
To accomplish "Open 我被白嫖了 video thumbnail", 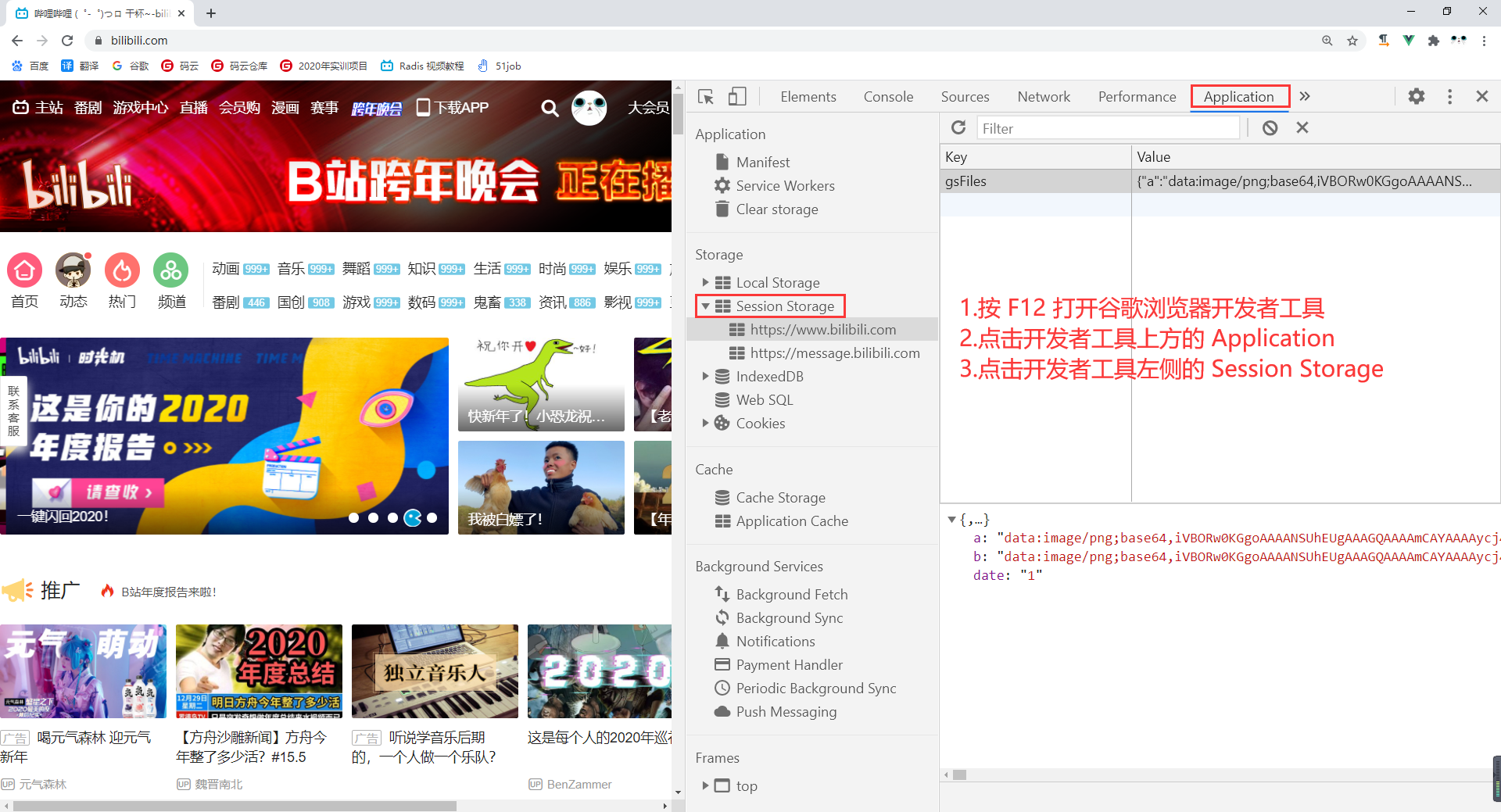I will 541,488.
